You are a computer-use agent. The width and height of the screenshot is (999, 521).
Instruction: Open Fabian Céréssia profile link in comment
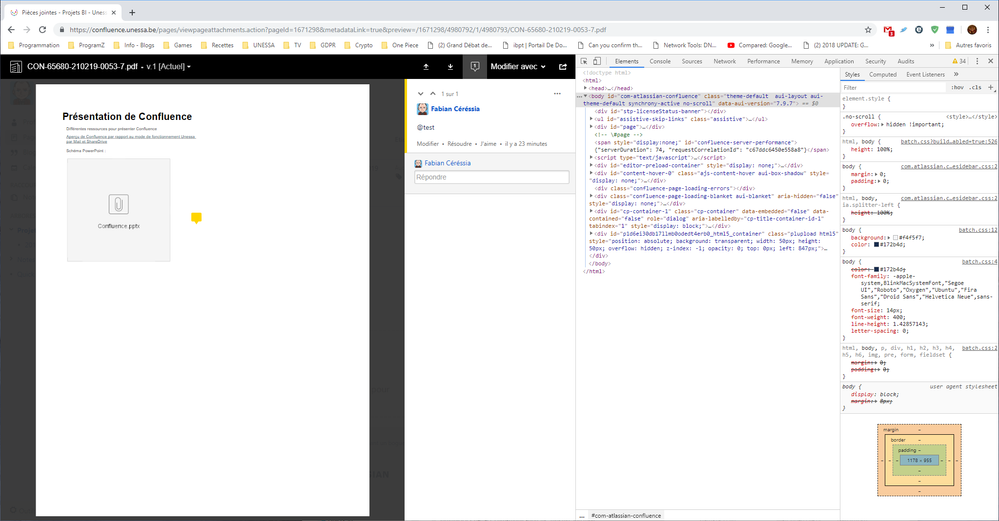coord(455,109)
